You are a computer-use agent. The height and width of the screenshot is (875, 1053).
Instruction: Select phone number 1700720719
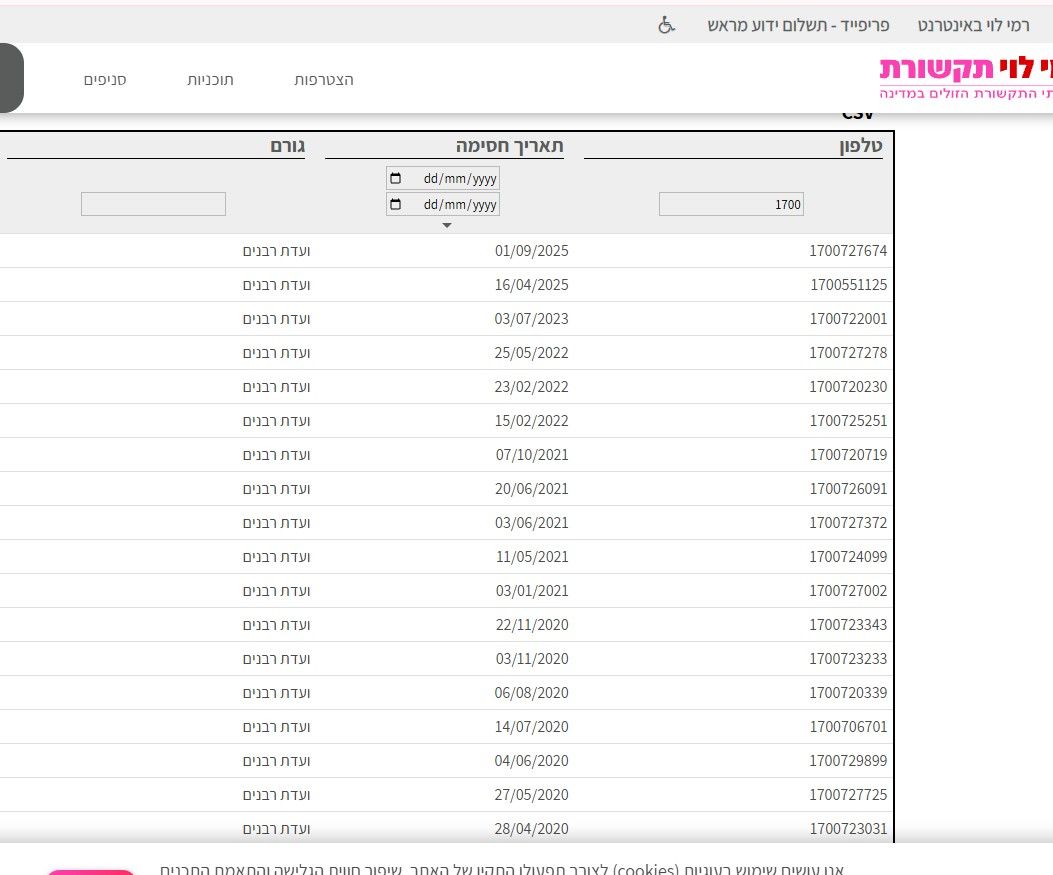point(848,455)
